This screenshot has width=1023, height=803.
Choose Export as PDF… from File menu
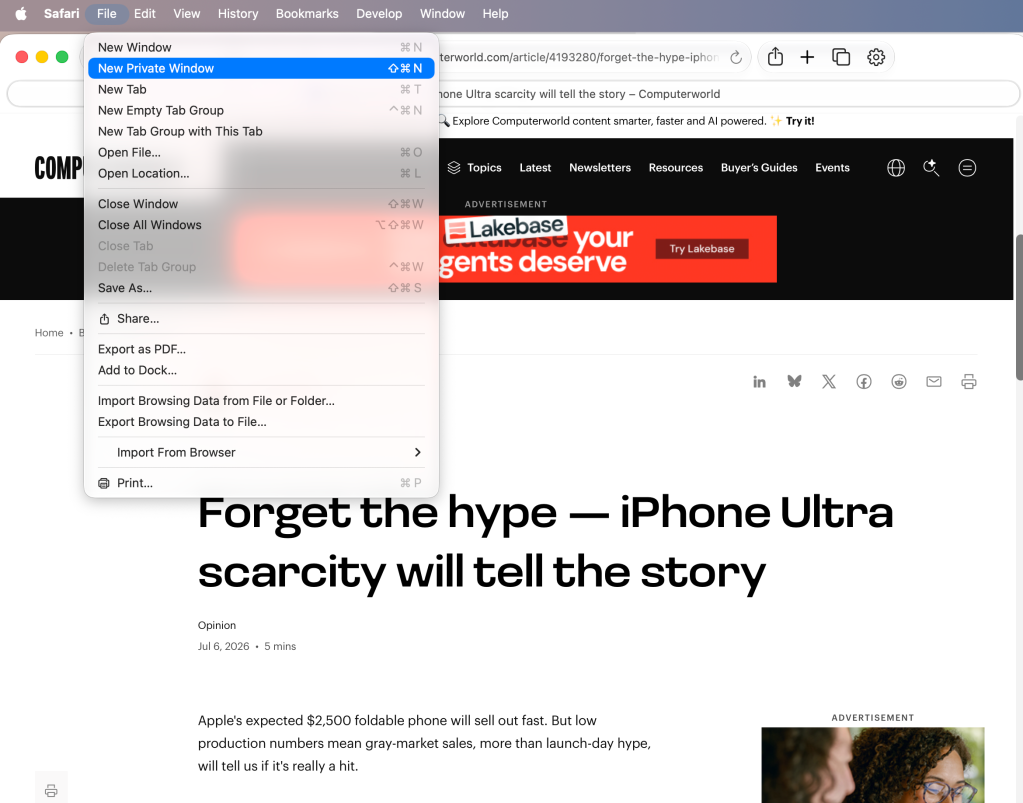point(261,349)
